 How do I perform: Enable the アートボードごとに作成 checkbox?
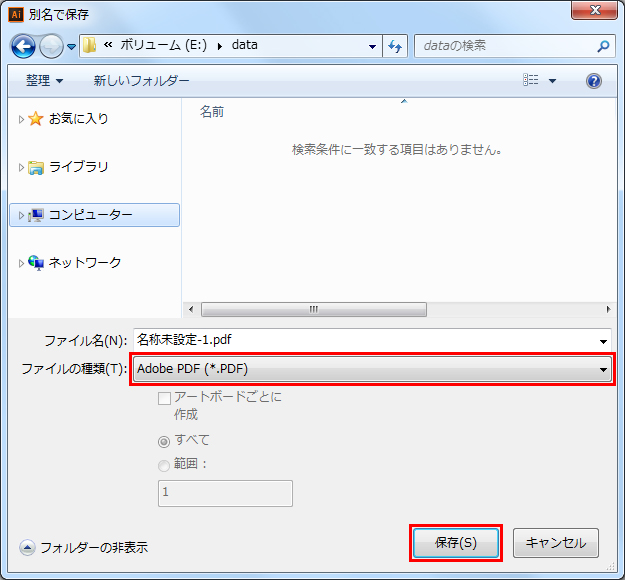pos(164,397)
